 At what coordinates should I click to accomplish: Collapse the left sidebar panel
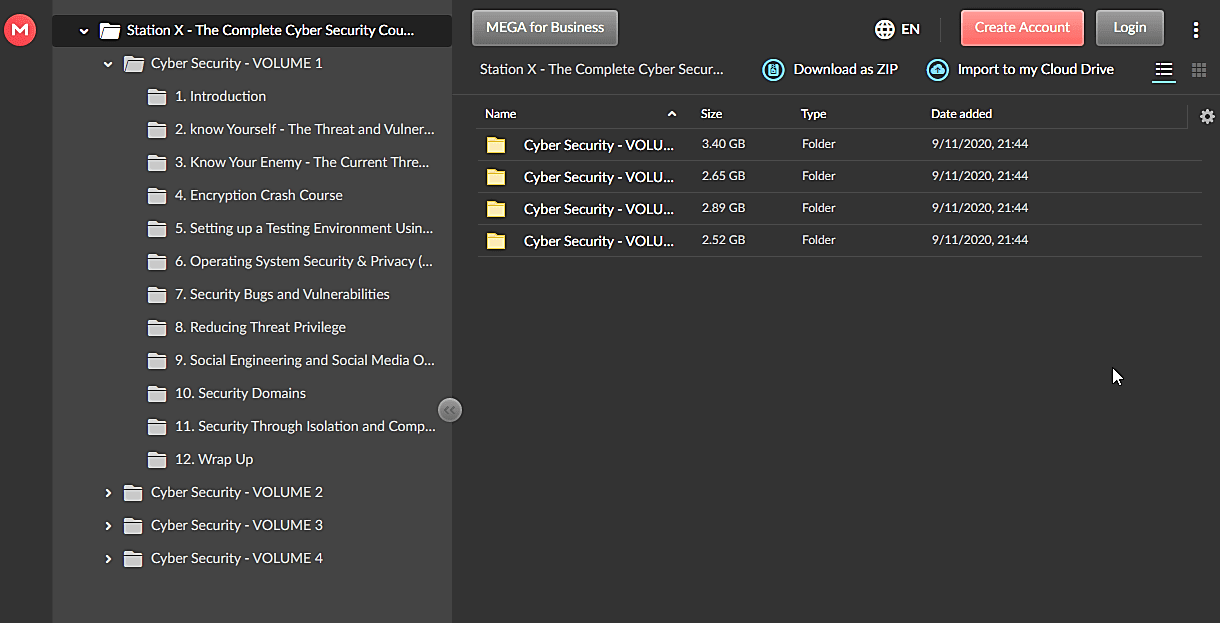click(x=450, y=409)
